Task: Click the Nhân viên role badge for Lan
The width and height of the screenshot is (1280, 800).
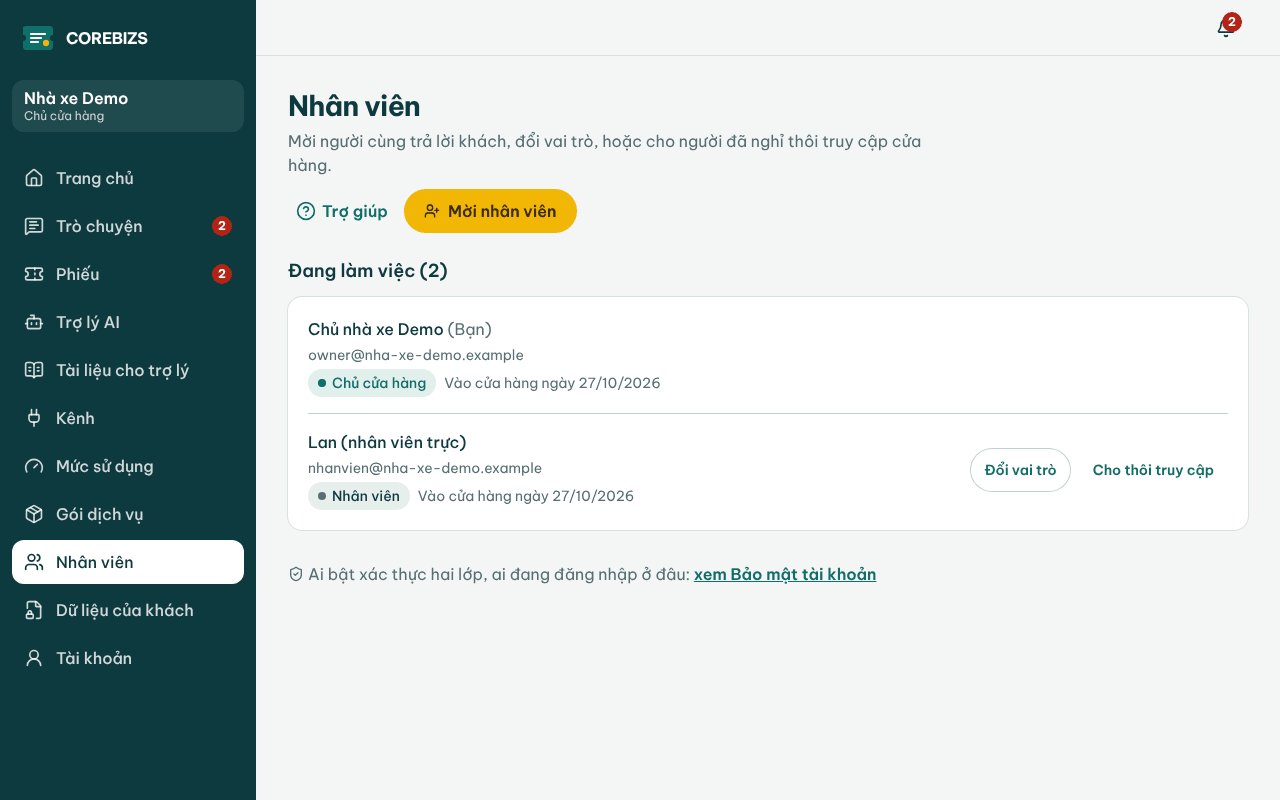Action: point(359,496)
